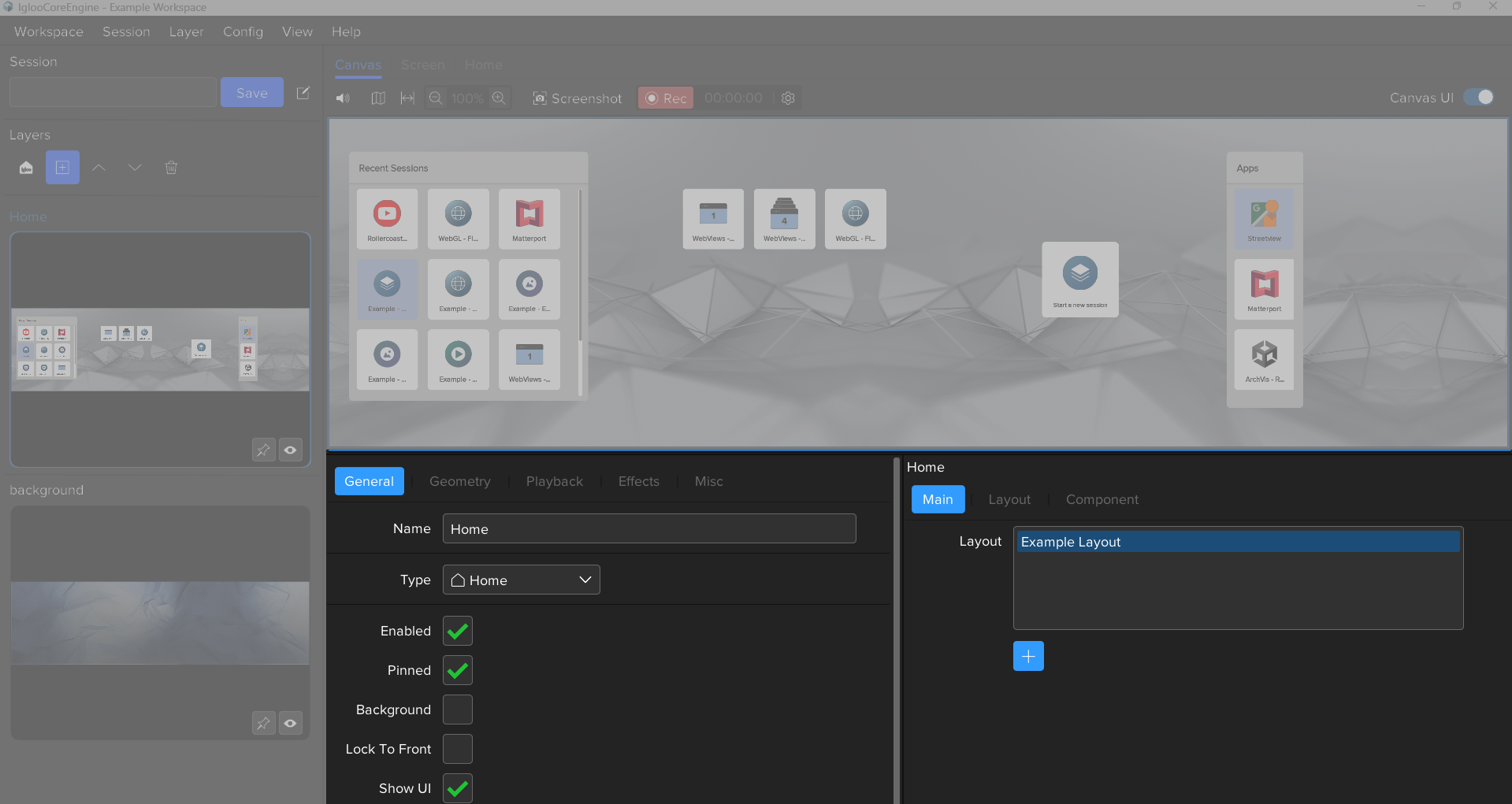This screenshot has height=804, width=1512.
Task: Switch to the Geometry tab
Action: click(459, 481)
